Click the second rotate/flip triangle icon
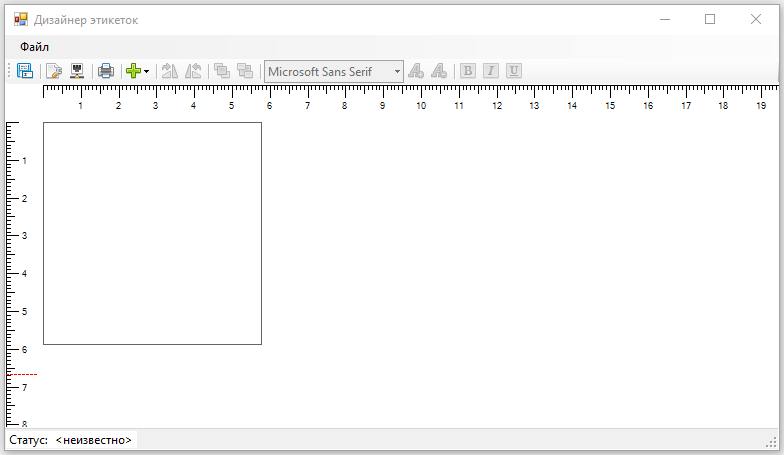 [x=193, y=71]
